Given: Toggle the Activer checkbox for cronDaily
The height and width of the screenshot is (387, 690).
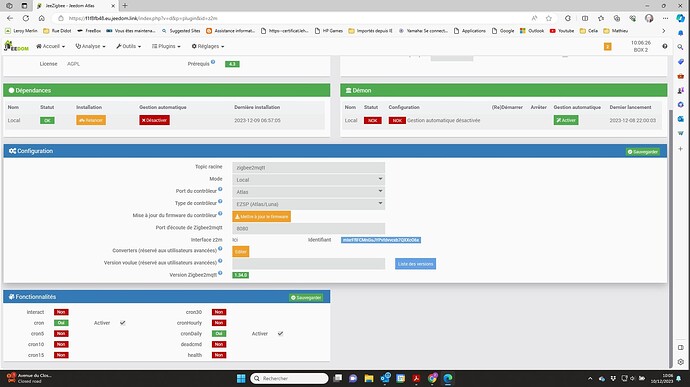Looking at the screenshot, I should coord(280,334).
